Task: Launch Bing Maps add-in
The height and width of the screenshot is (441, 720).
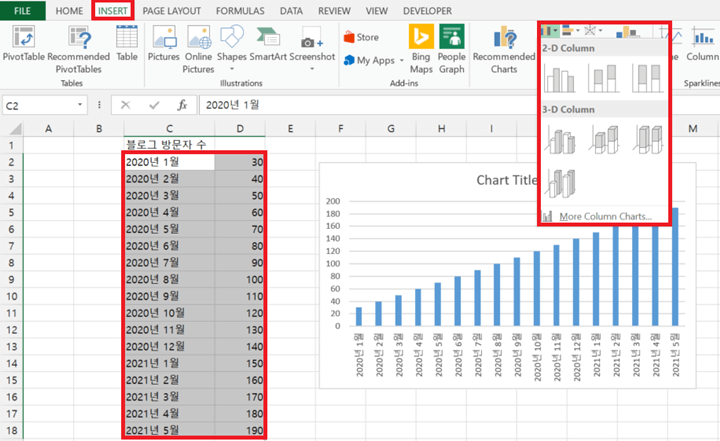Action: 421,50
